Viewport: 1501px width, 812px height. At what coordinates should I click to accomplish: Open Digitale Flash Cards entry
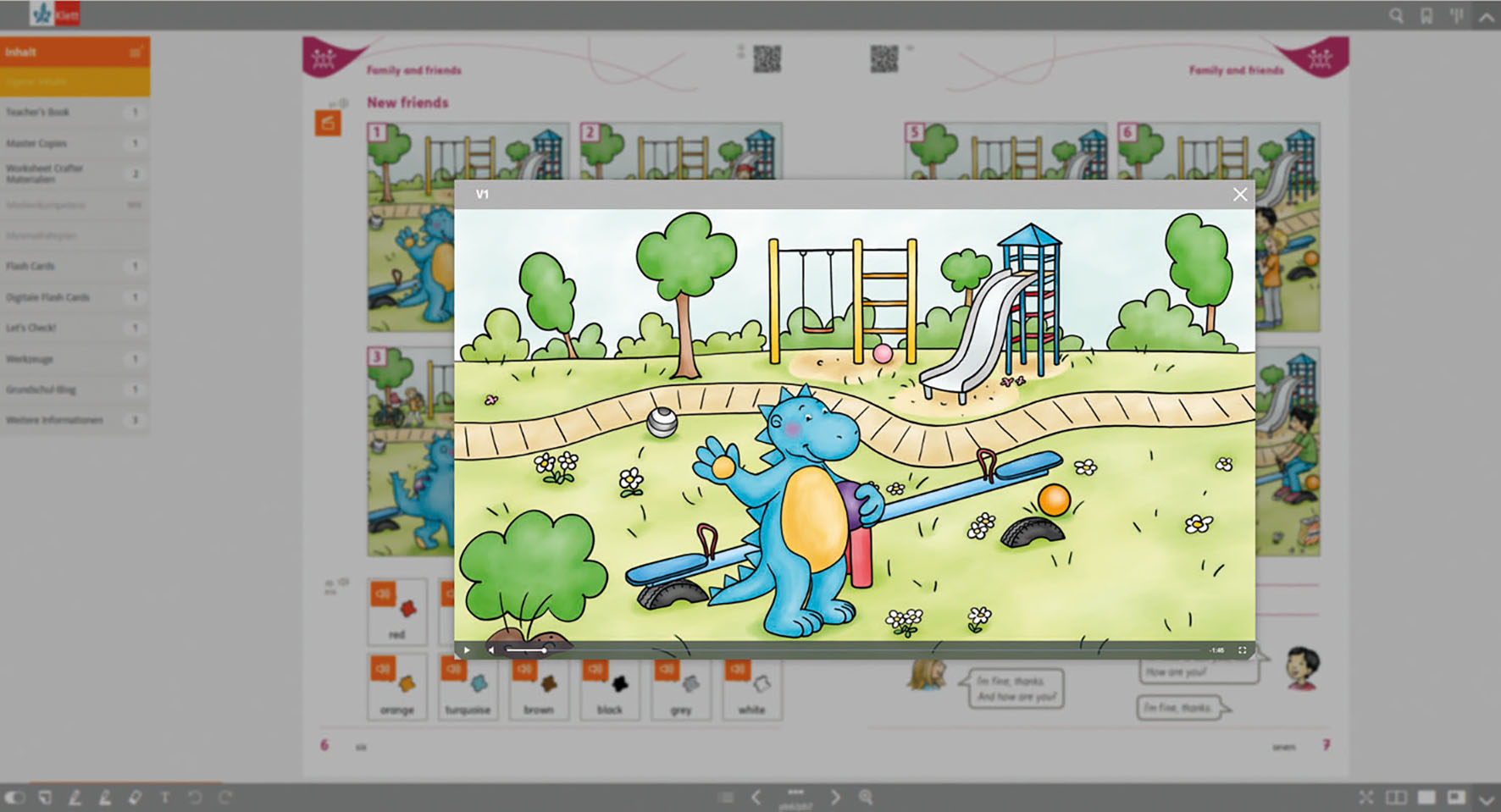coord(75,297)
